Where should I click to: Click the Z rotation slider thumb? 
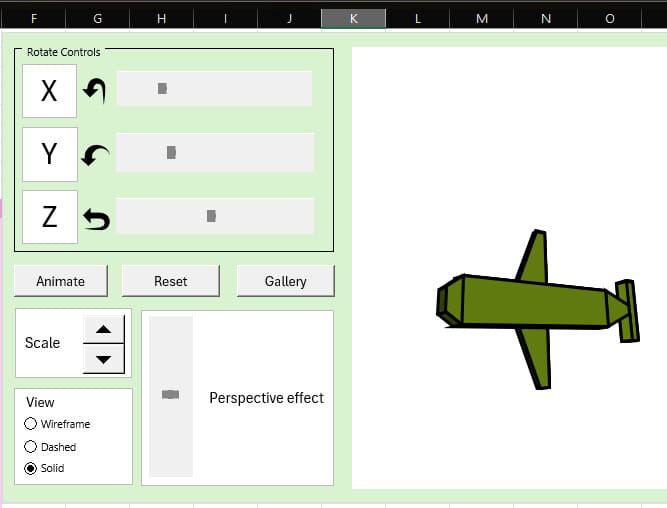coord(211,216)
